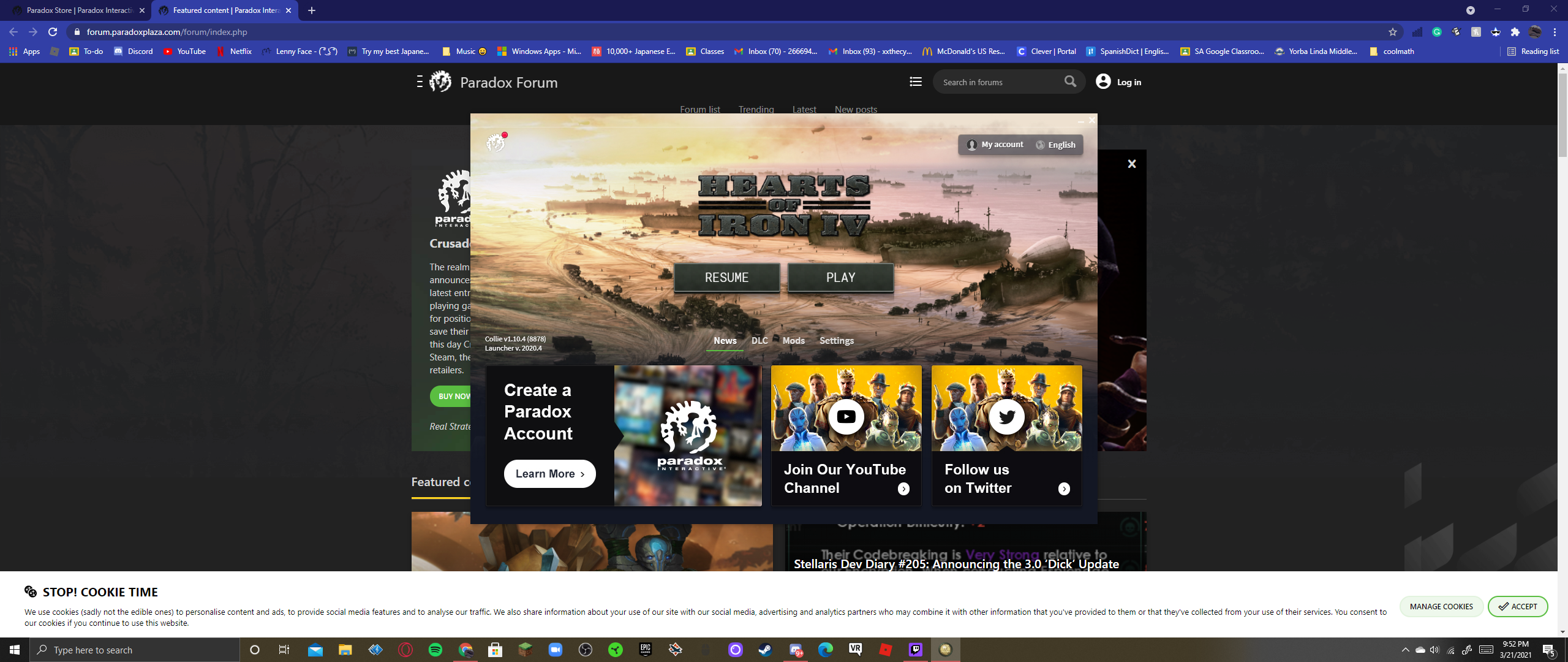Open the Chrome extensions puzzle icon
The height and width of the screenshot is (662, 1568).
(x=1515, y=32)
